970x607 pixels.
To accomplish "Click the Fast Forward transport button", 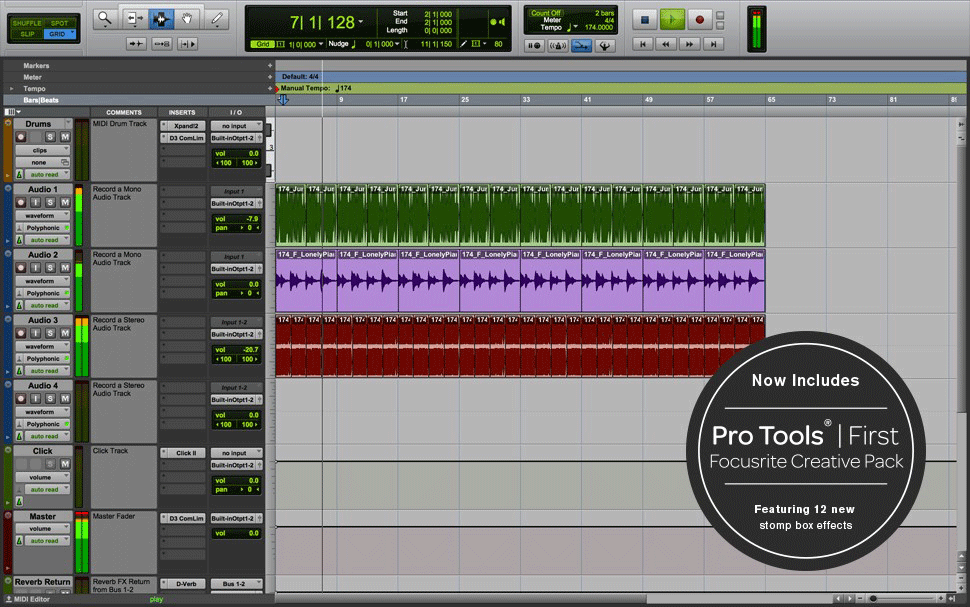I will coord(689,44).
